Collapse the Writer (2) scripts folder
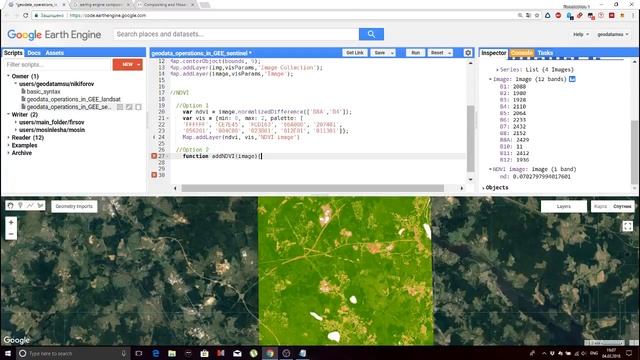The image size is (640, 360). click(x=9, y=114)
